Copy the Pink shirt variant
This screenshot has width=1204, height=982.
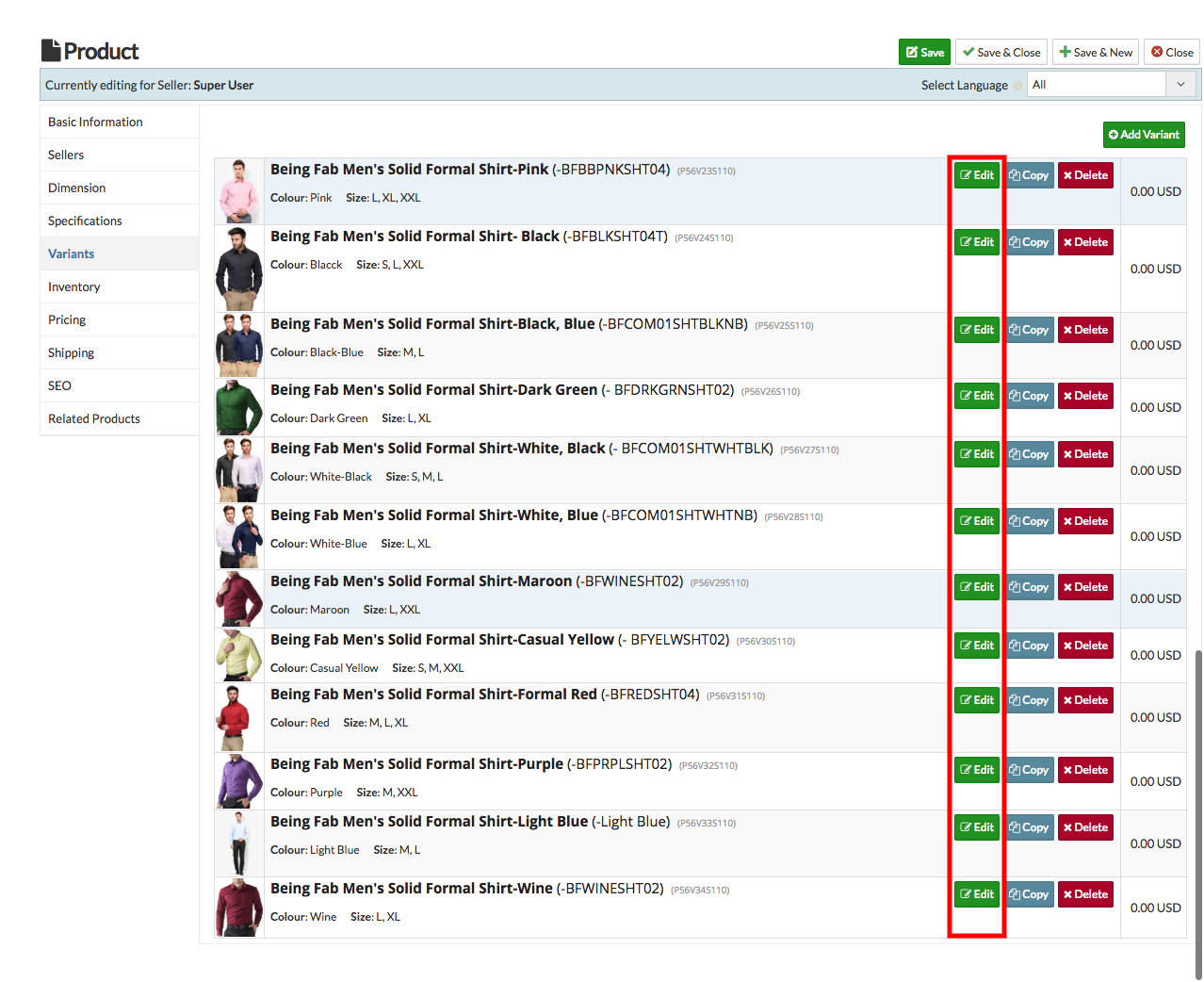(x=1029, y=175)
